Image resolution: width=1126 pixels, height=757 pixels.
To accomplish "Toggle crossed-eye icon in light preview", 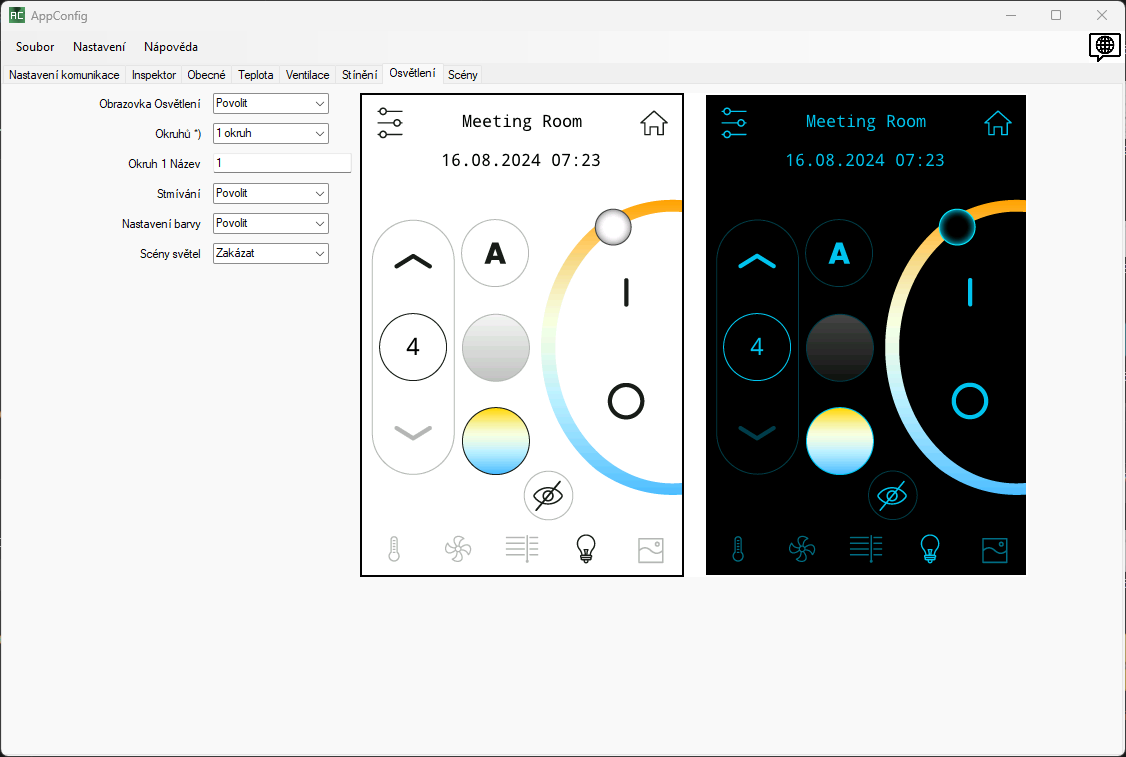I will coord(549,496).
